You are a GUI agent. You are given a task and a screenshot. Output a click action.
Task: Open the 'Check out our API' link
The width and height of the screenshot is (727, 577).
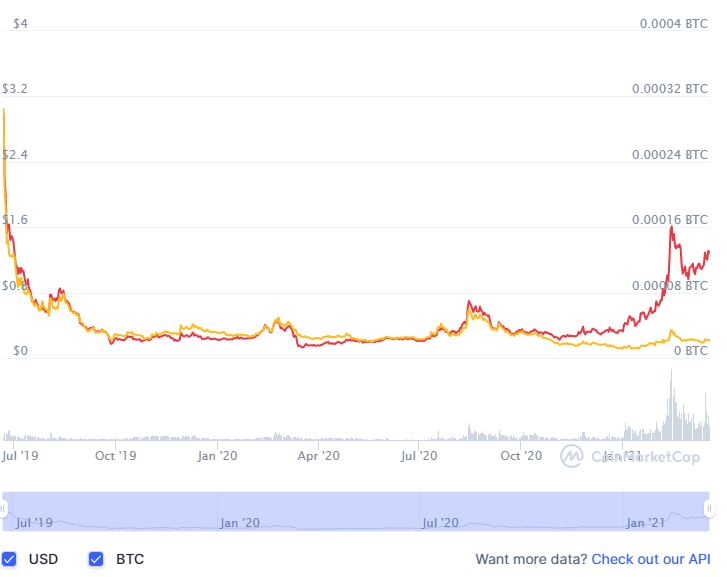click(x=651, y=559)
